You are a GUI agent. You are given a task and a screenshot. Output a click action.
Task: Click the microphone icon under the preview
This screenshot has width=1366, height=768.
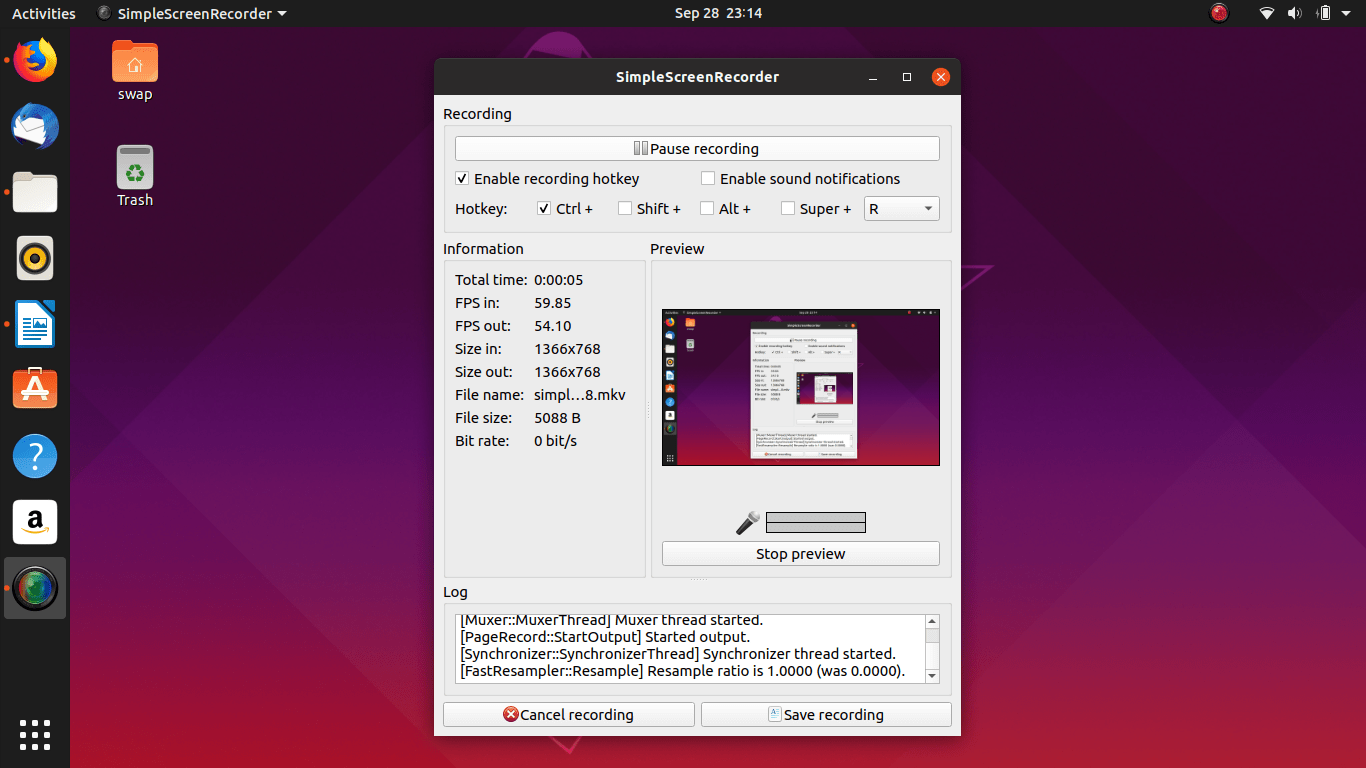[748, 523]
